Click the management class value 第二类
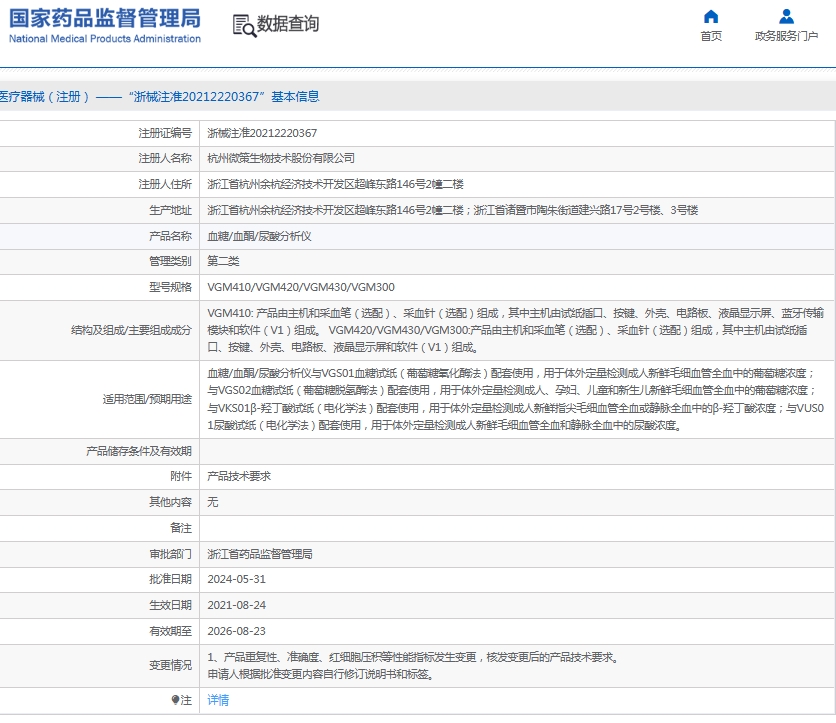 pos(223,261)
